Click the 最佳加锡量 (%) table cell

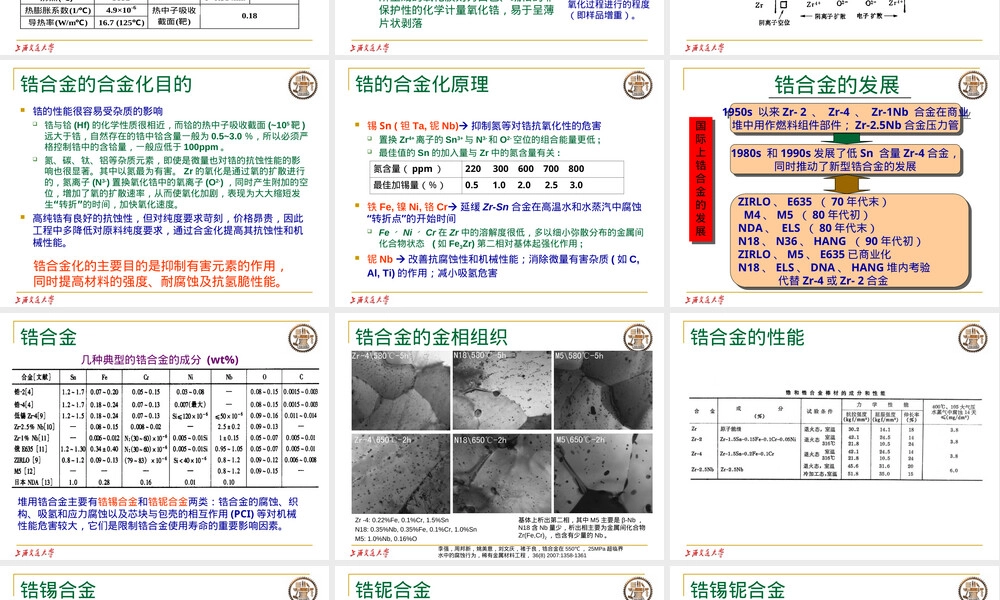tap(416, 185)
